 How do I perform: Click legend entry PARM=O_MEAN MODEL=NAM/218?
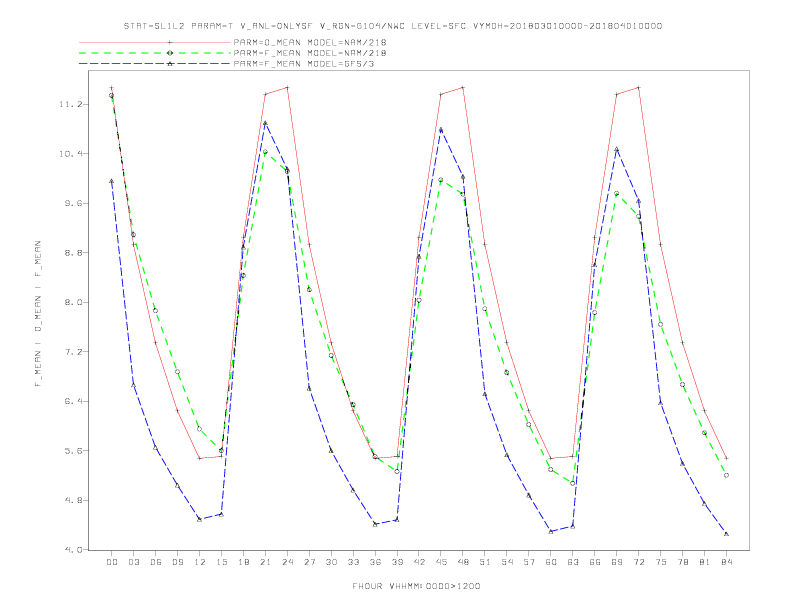(310, 42)
